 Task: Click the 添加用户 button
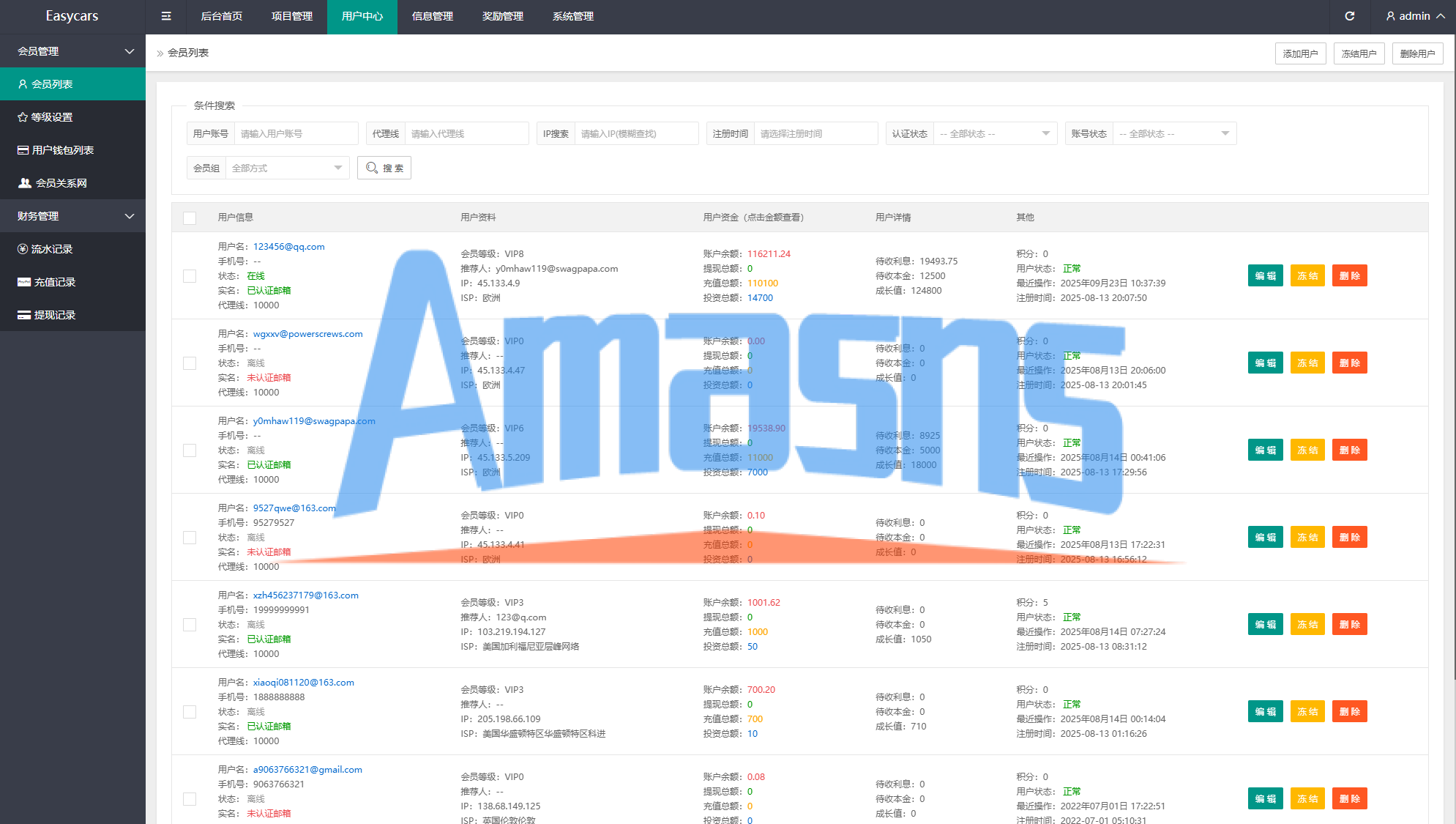[x=1300, y=53]
